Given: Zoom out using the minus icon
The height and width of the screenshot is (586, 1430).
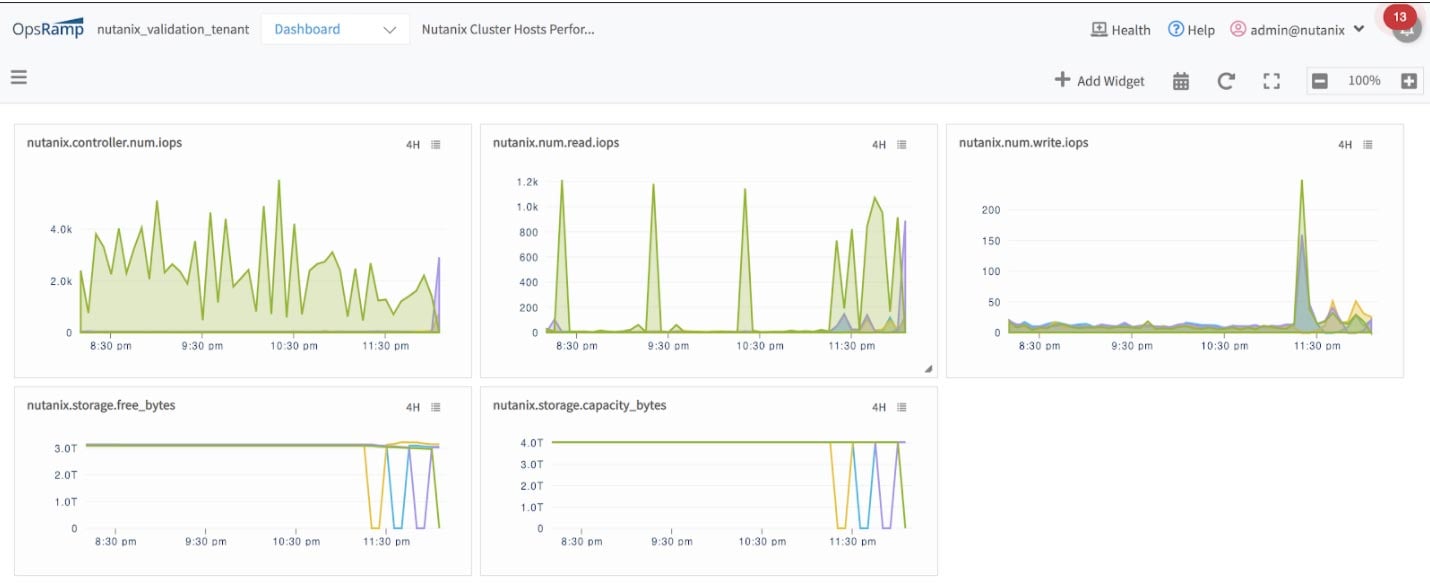Looking at the screenshot, I should [1322, 80].
